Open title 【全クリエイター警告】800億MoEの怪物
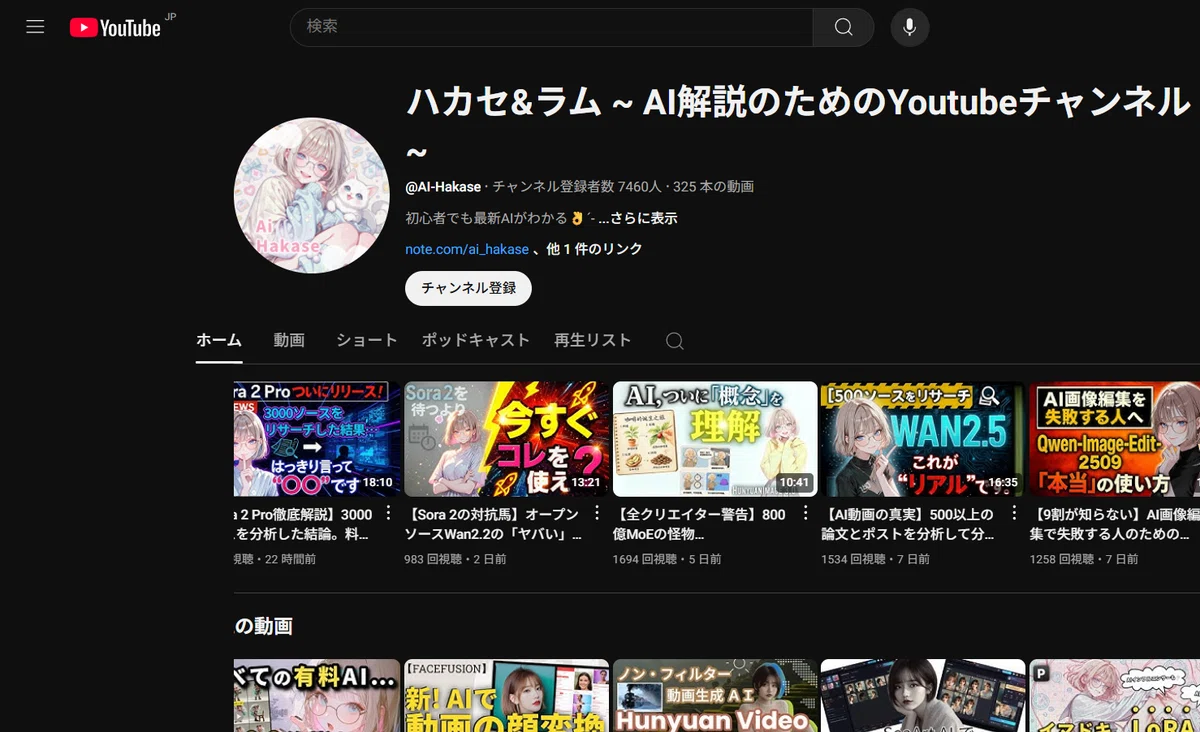Viewport: 1200px width, 732px height. [699, 524]
